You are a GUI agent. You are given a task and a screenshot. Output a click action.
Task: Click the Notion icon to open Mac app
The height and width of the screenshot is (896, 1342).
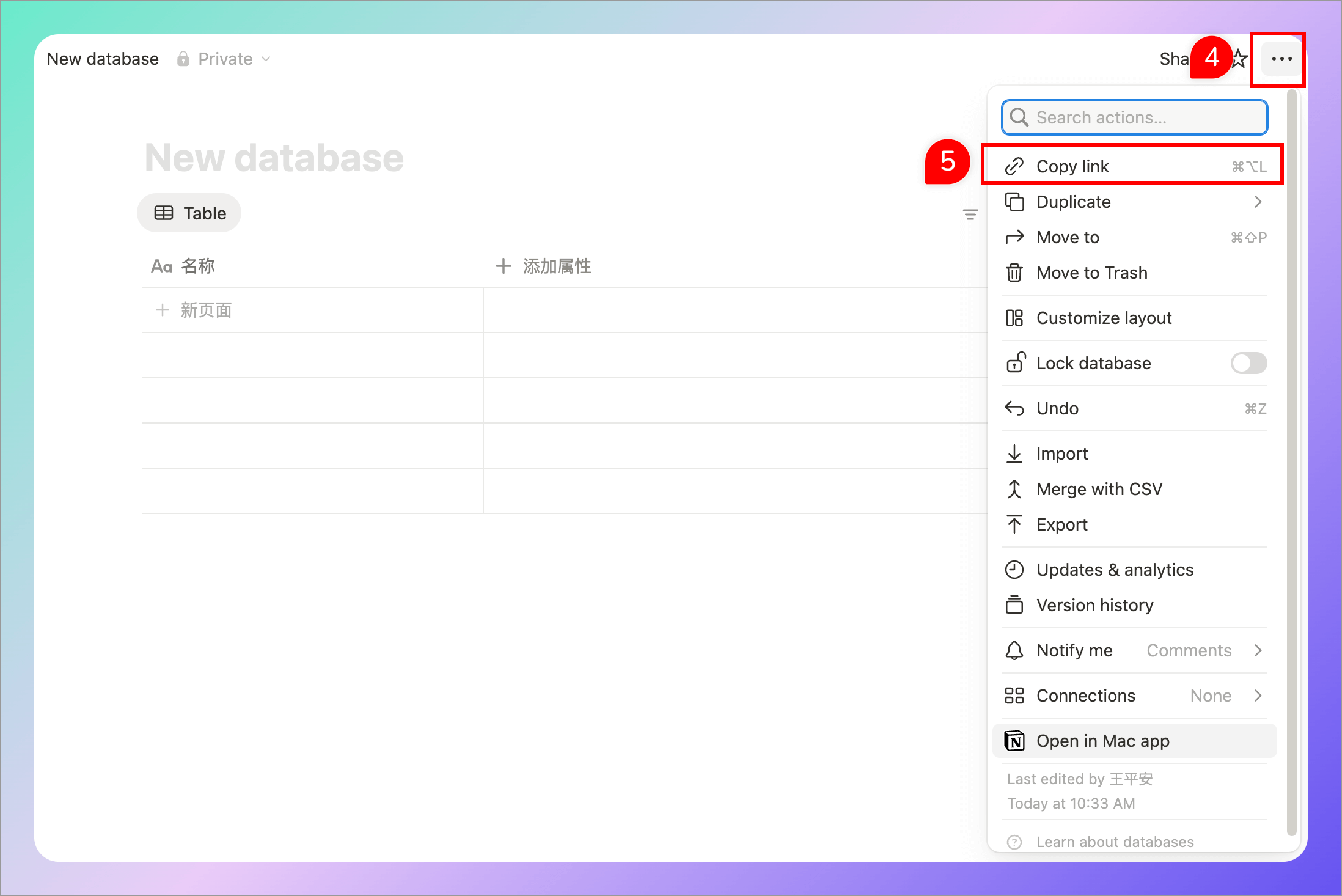[1014, 741]
